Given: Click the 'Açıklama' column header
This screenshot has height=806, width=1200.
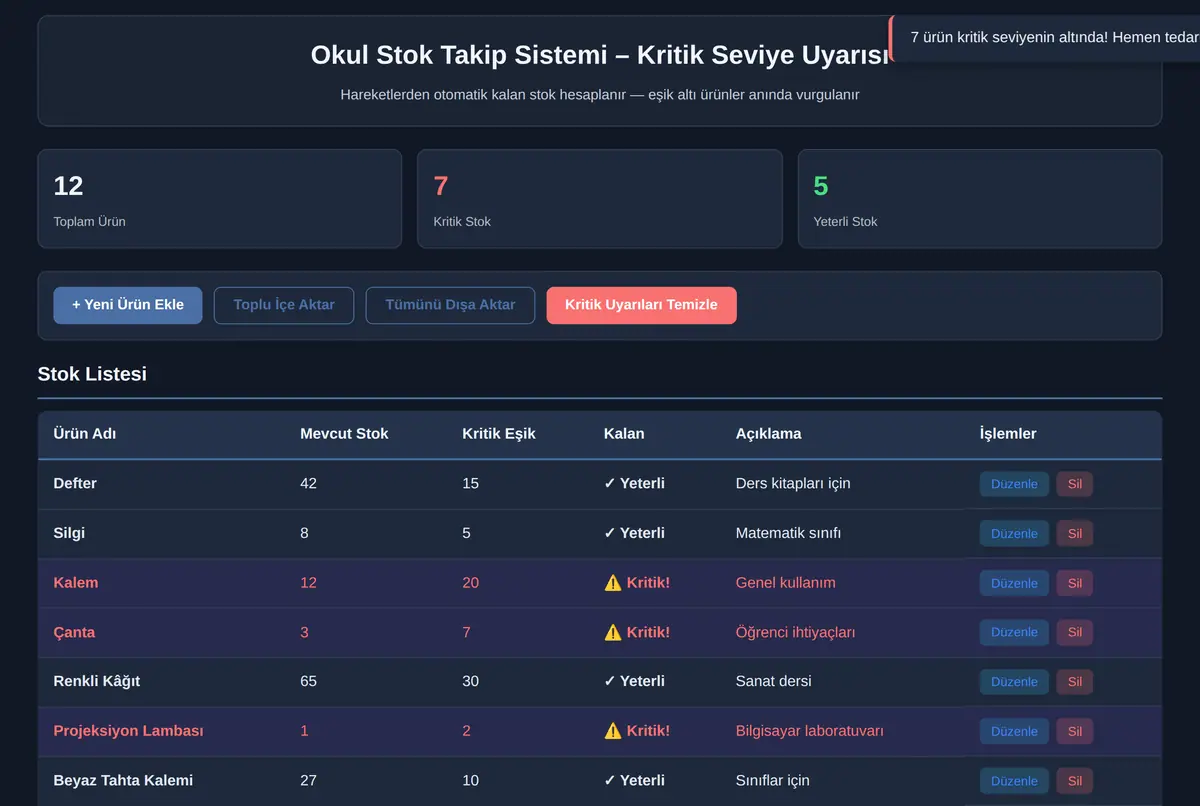Looking at the screenshot, I should [x=768, y=434].
